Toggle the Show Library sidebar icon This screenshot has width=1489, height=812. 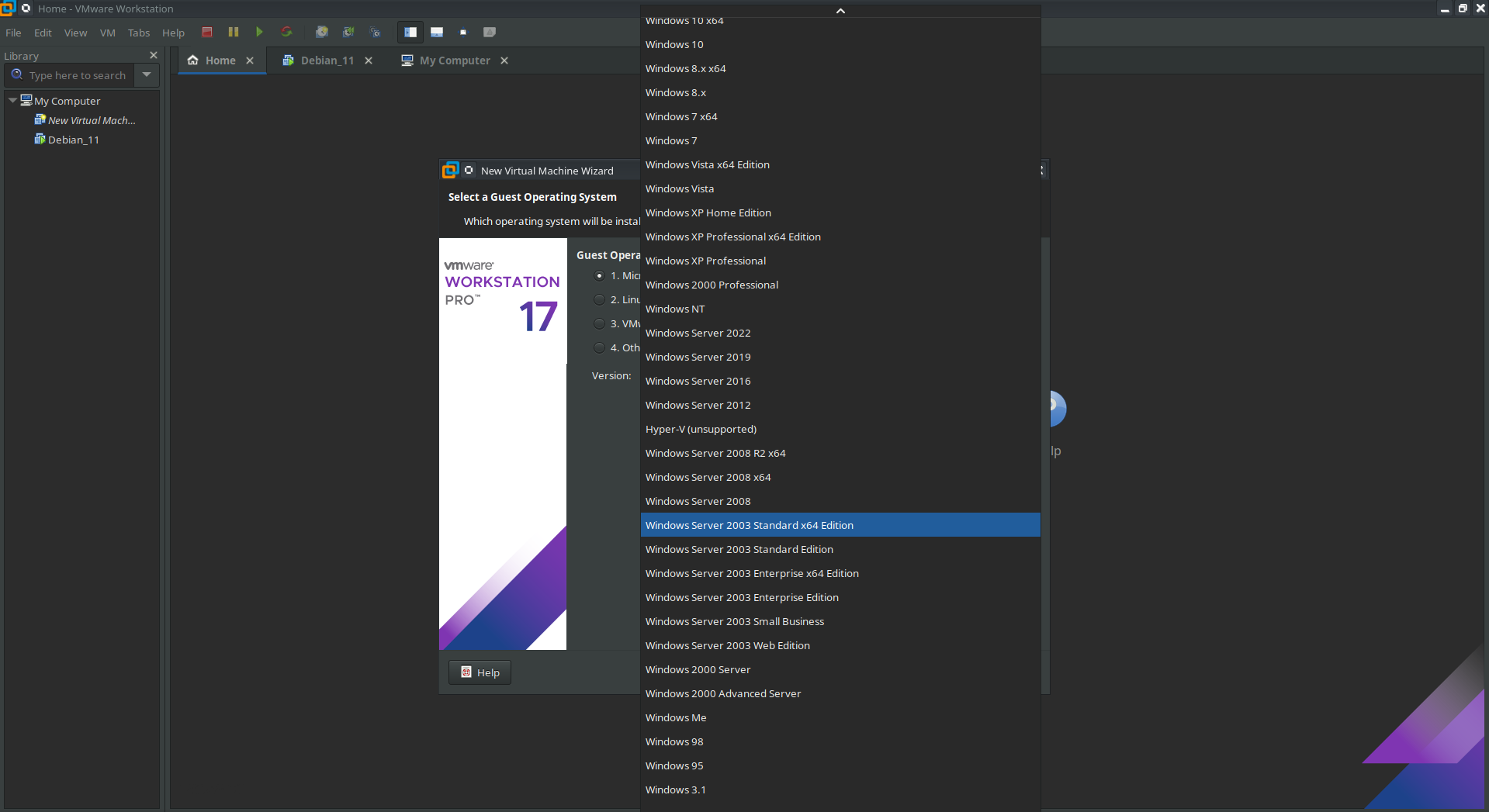pos(410,32)
